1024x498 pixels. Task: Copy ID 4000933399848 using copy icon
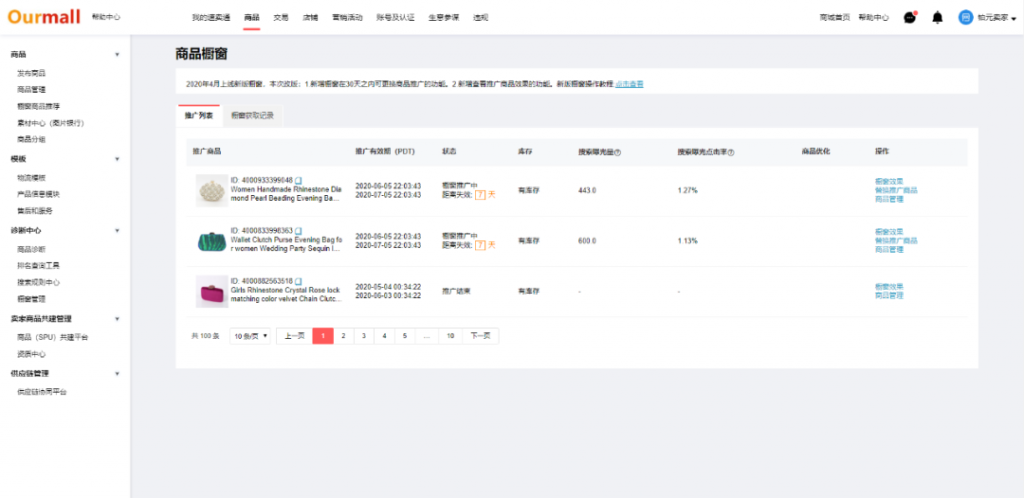[298, 180]
